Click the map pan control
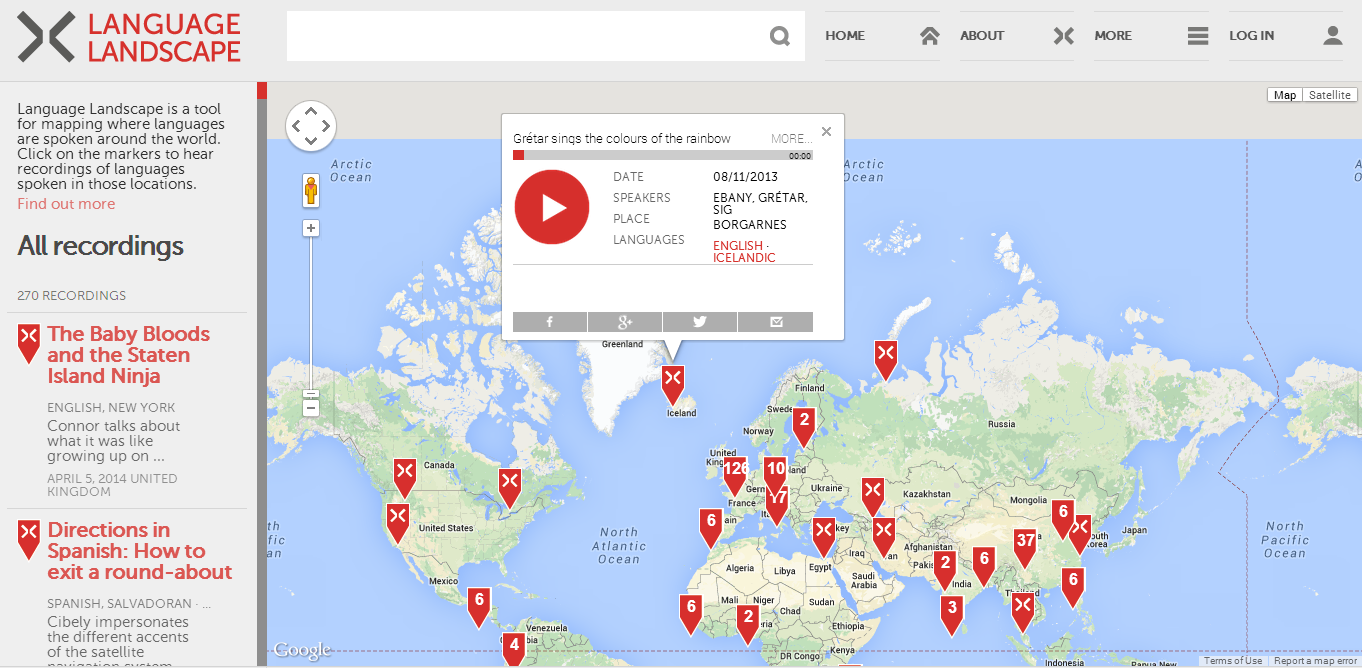The width and height of the screenshot is (1362, 668). pos(311,126)
